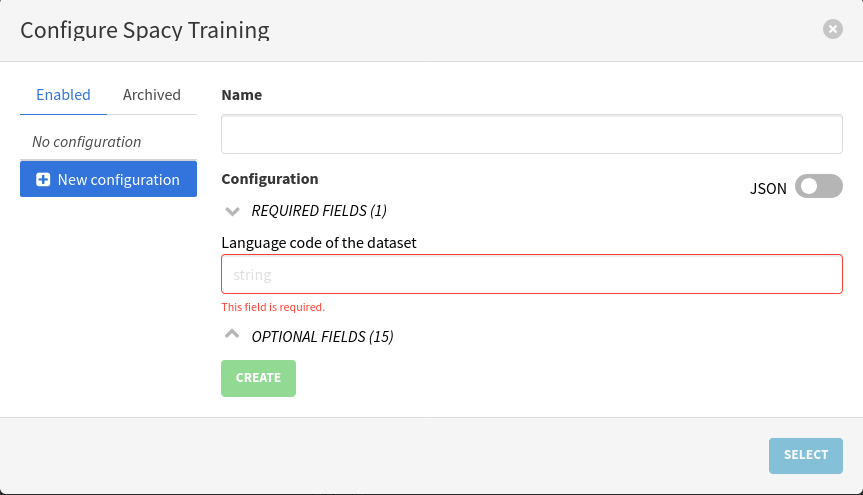Open the Archived tab

151,95
